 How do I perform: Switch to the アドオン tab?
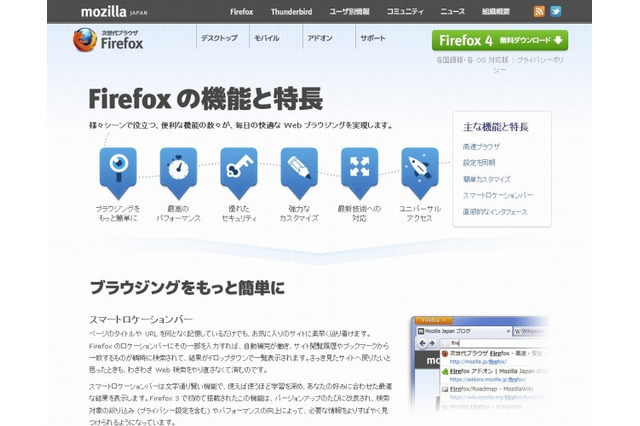pos(320,38)
